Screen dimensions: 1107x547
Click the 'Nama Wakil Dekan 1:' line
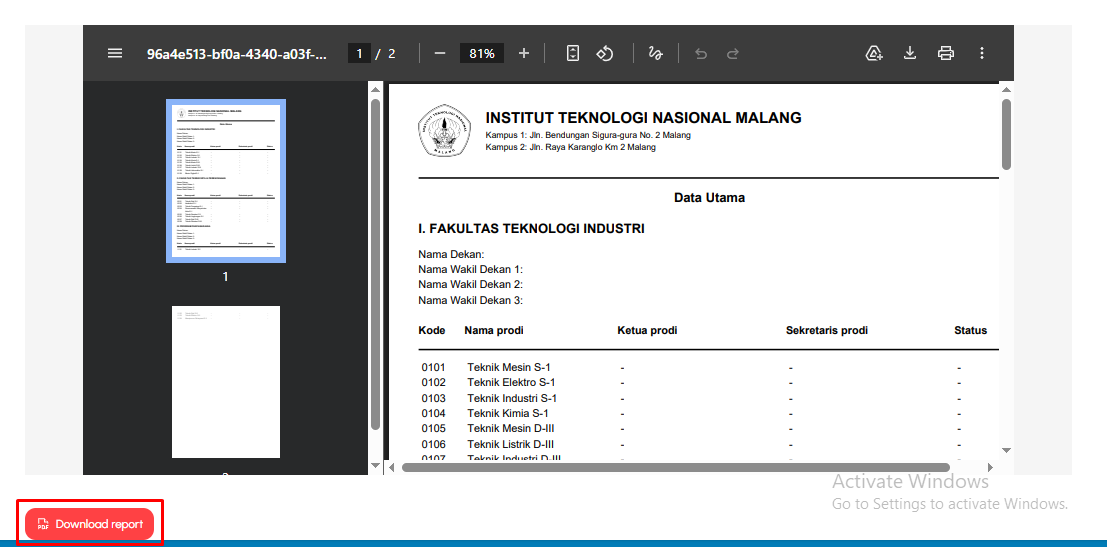[470, 270]
